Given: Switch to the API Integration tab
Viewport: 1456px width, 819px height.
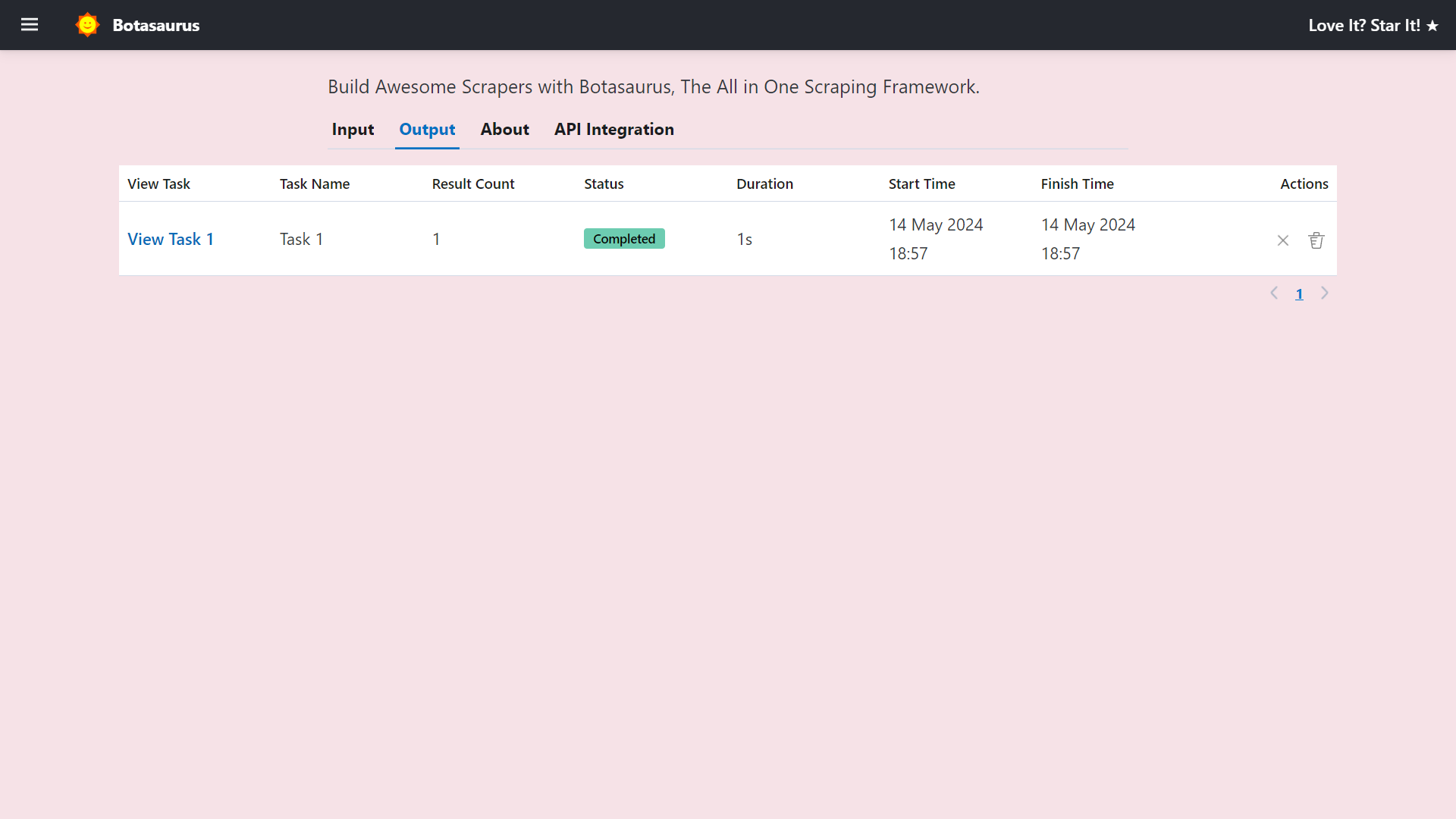Looking at the screenshot, I should point(614,129).
